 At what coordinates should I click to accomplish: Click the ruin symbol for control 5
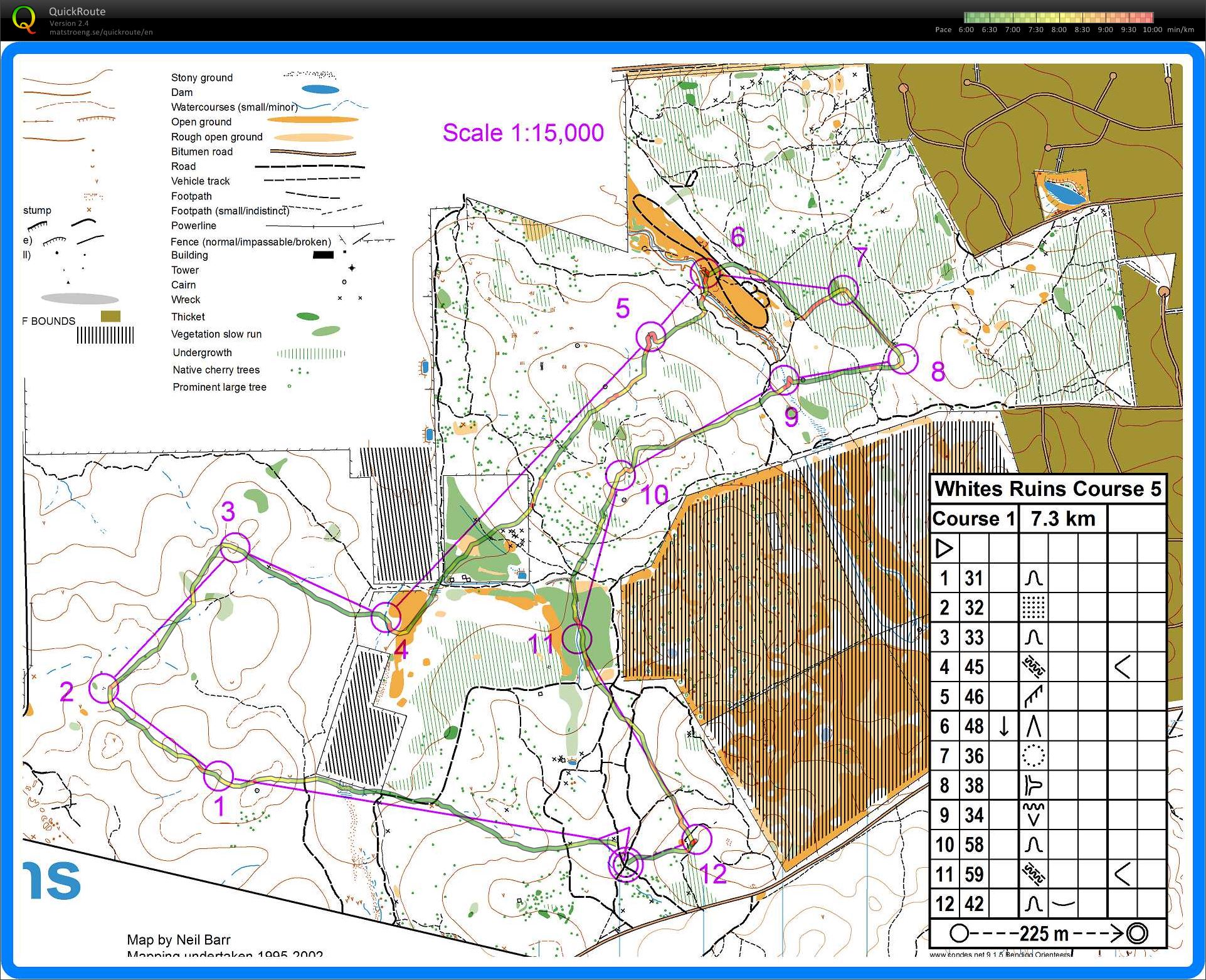(1032, 696)
